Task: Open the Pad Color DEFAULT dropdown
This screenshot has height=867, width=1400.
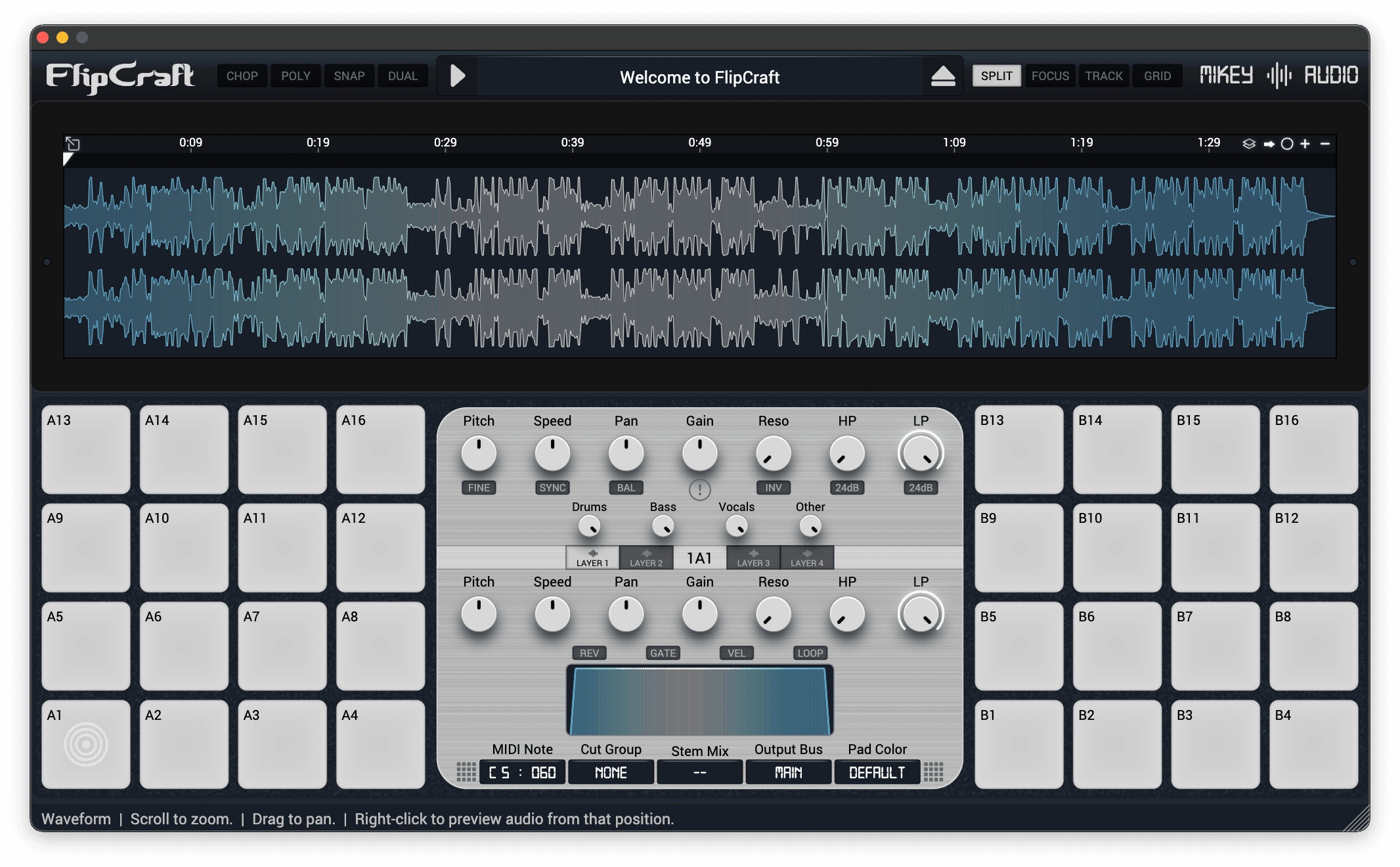Action: coord(877,772)
